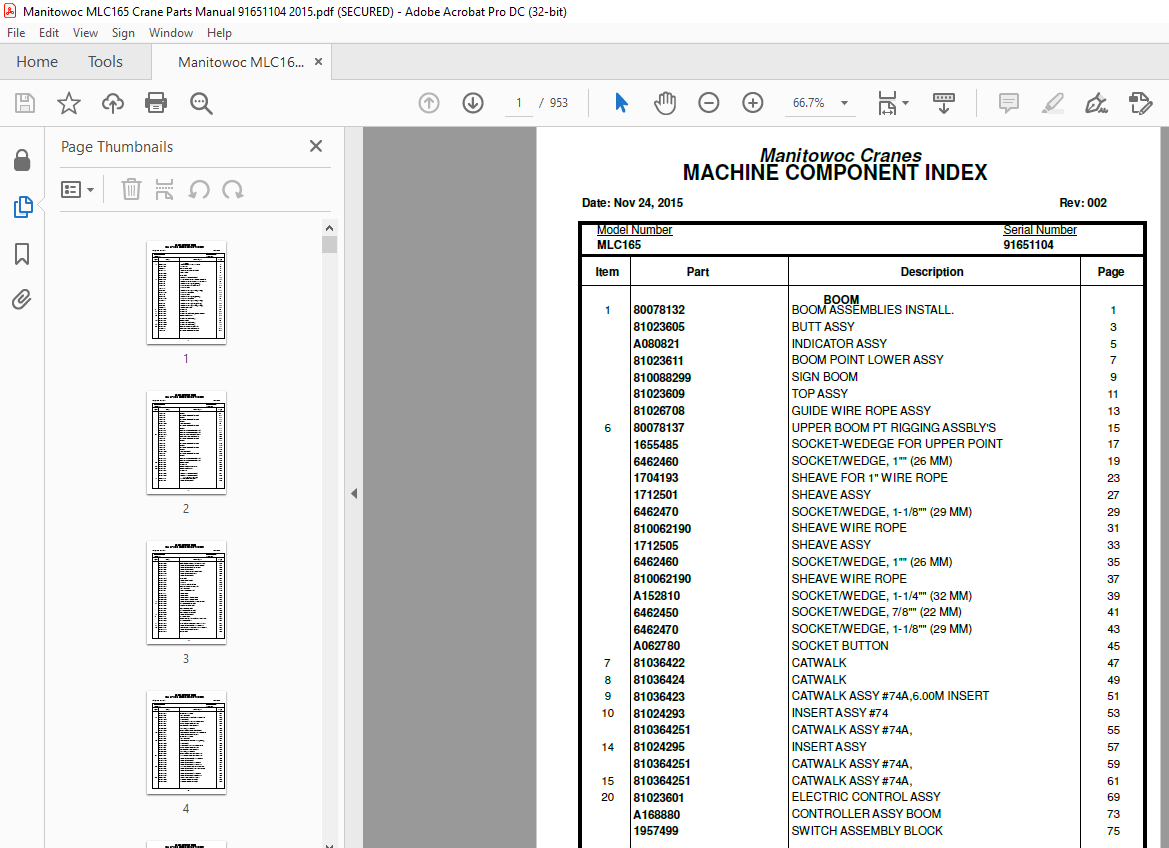
Task: Click the 66.7% zoom value field
Action: pyautogui.click(x=809, y=103)
